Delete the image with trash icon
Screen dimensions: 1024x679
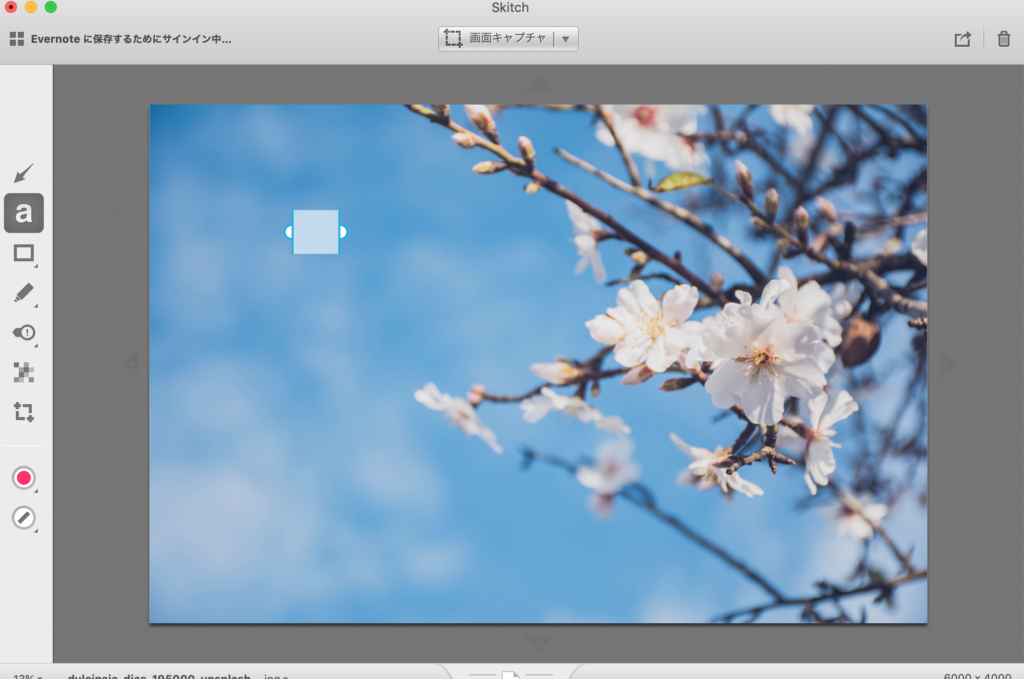(1003, 39)
